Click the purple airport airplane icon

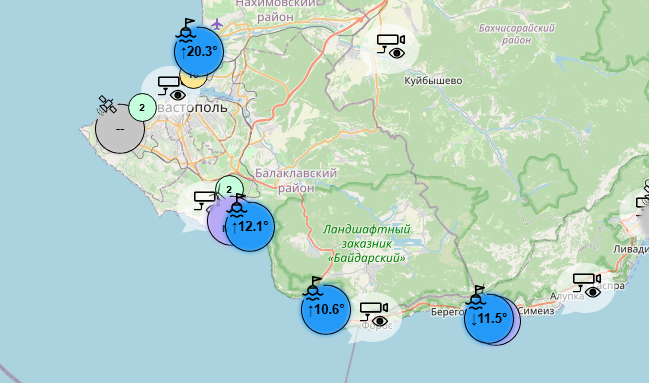[217, 24]
